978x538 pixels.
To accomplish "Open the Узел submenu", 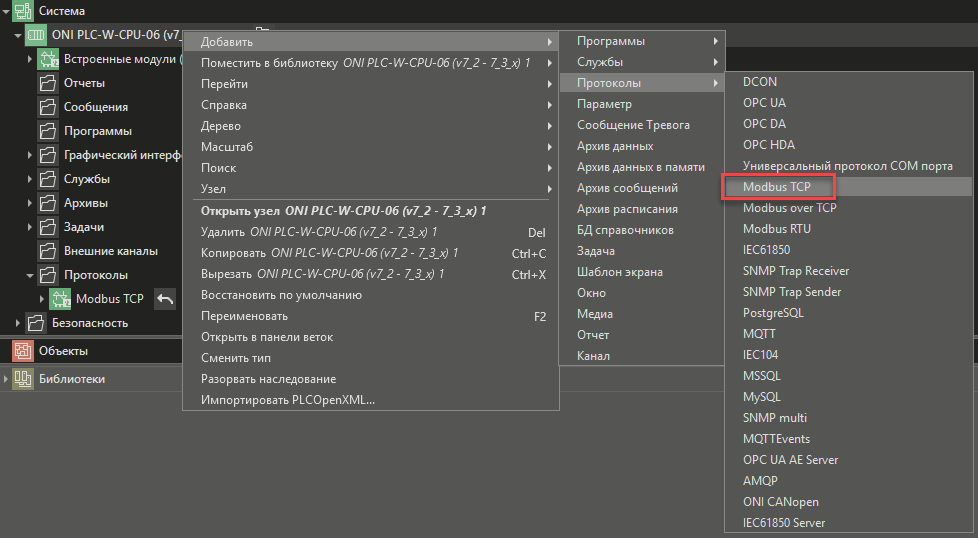I will 370,189.
